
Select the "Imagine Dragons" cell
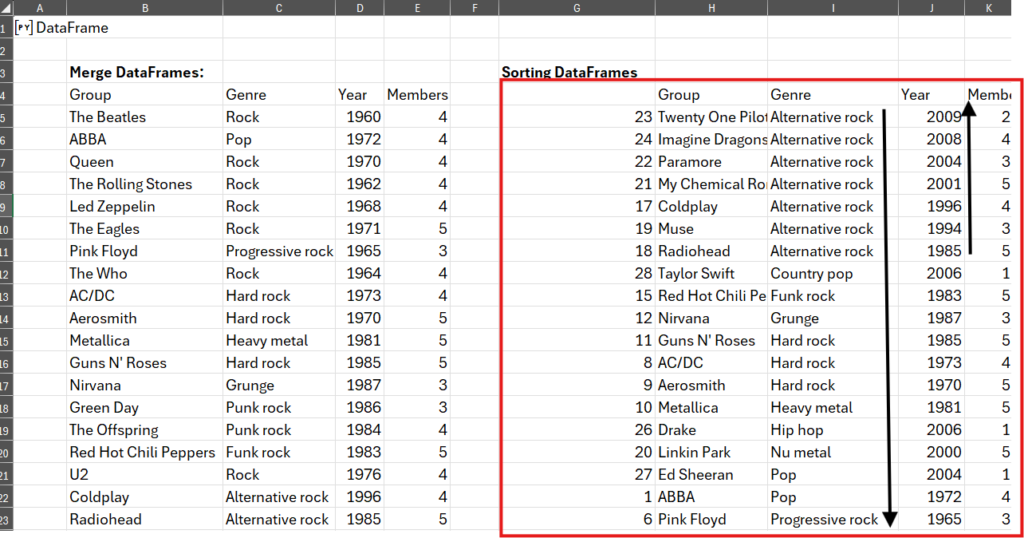711,140
